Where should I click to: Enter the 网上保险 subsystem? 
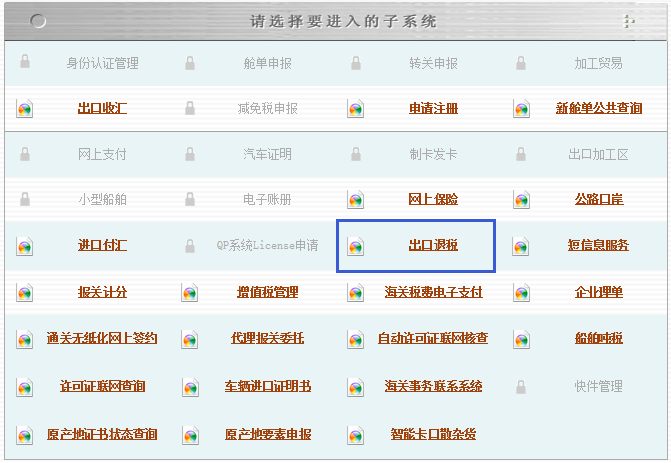click(x=433, y=199)
